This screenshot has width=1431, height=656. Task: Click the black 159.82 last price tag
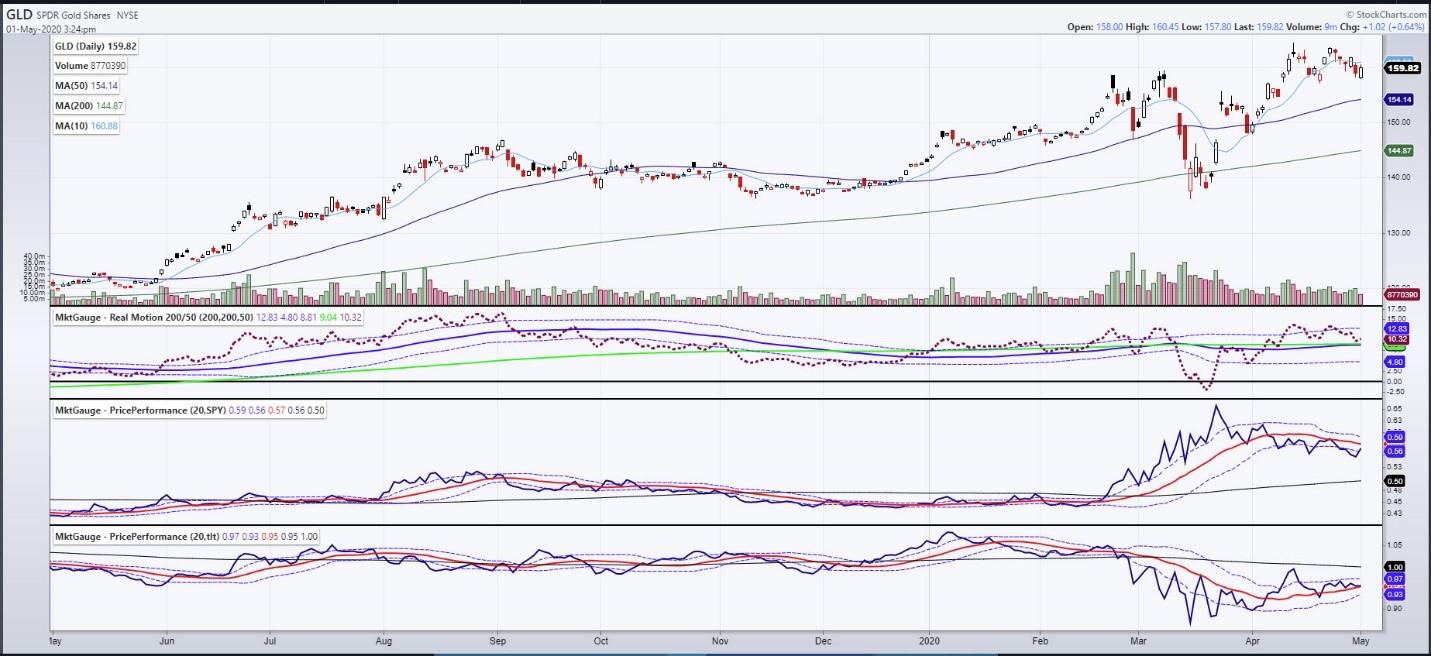(1400, 68)
